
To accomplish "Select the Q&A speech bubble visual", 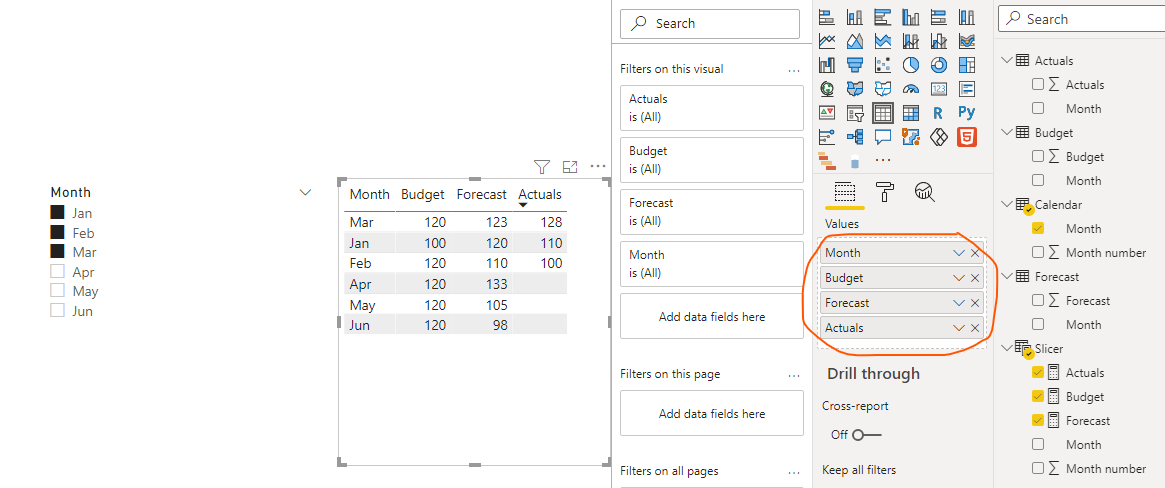I will click(x=883, y=137).
